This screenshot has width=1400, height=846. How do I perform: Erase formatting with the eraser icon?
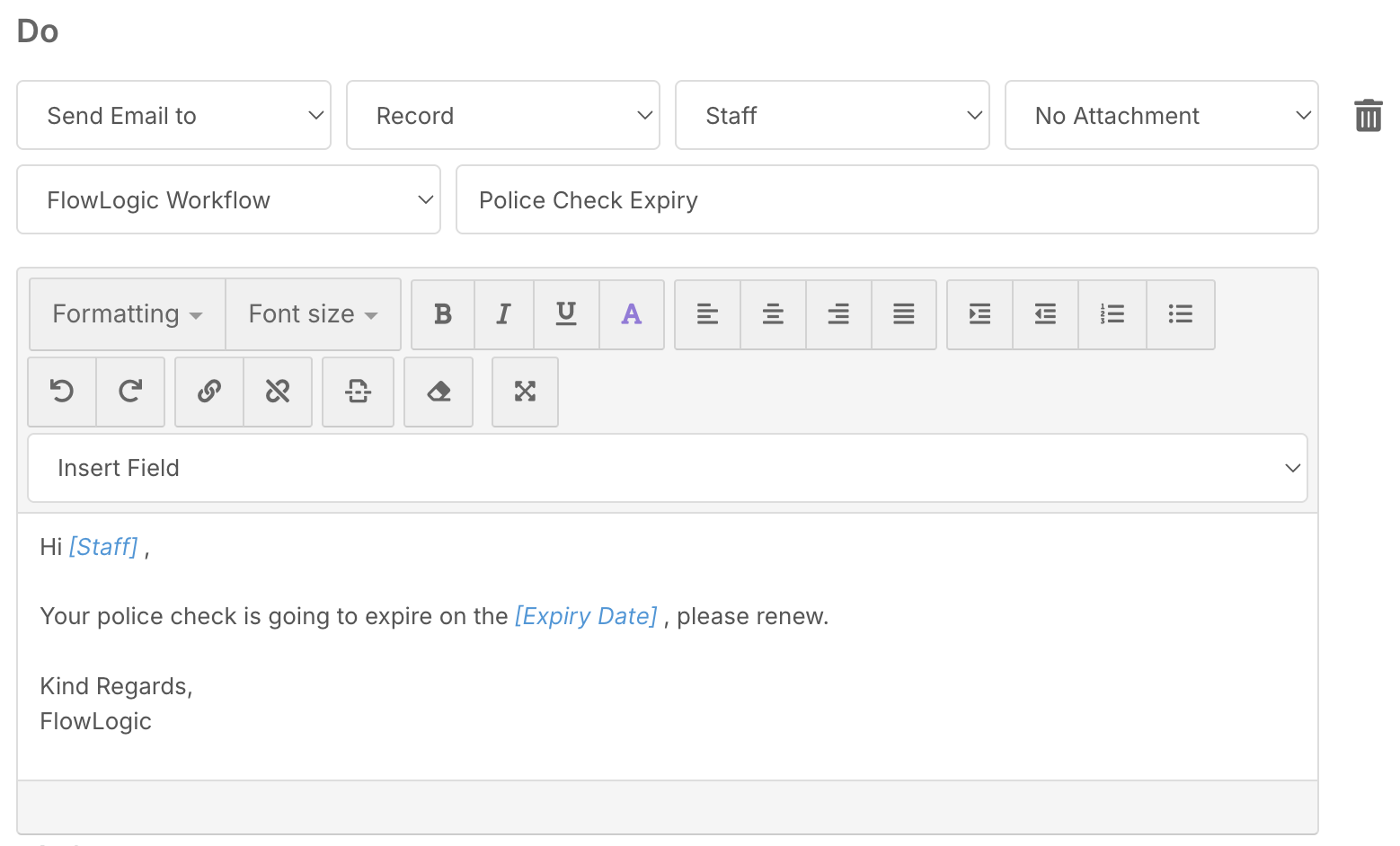click(439, 392)
